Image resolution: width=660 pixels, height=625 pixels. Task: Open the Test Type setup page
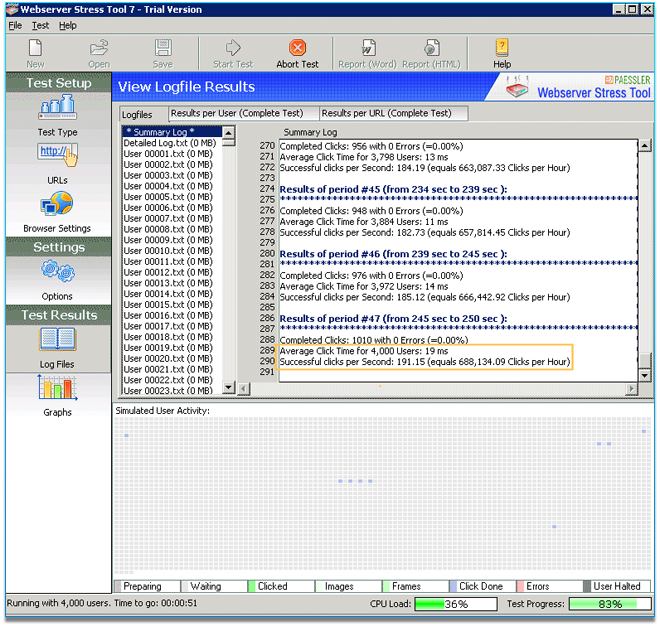click(57, 115)
